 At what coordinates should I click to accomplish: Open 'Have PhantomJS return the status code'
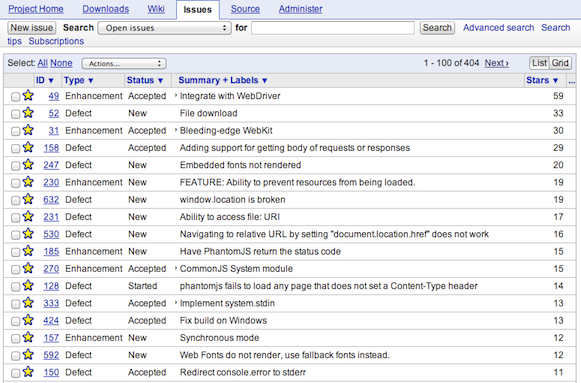click(x=260, y=252)
